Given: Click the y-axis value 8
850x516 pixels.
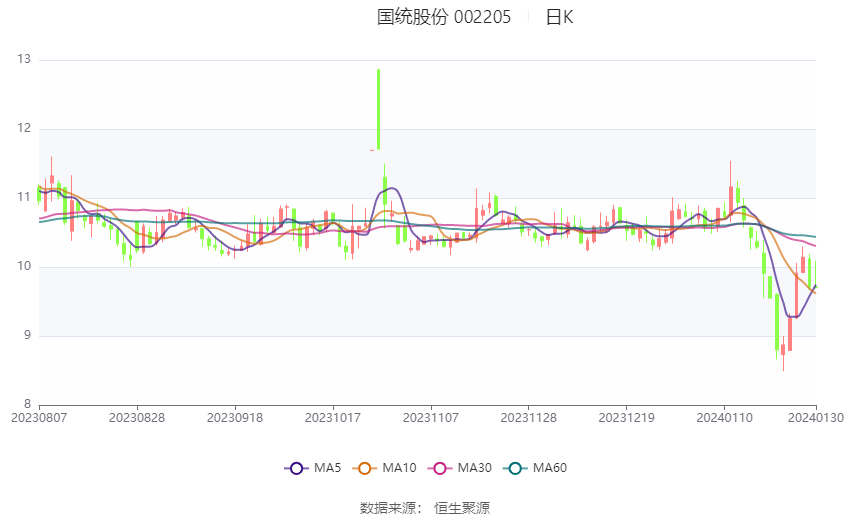Looking at the screenshot, I should click(27, 404).
